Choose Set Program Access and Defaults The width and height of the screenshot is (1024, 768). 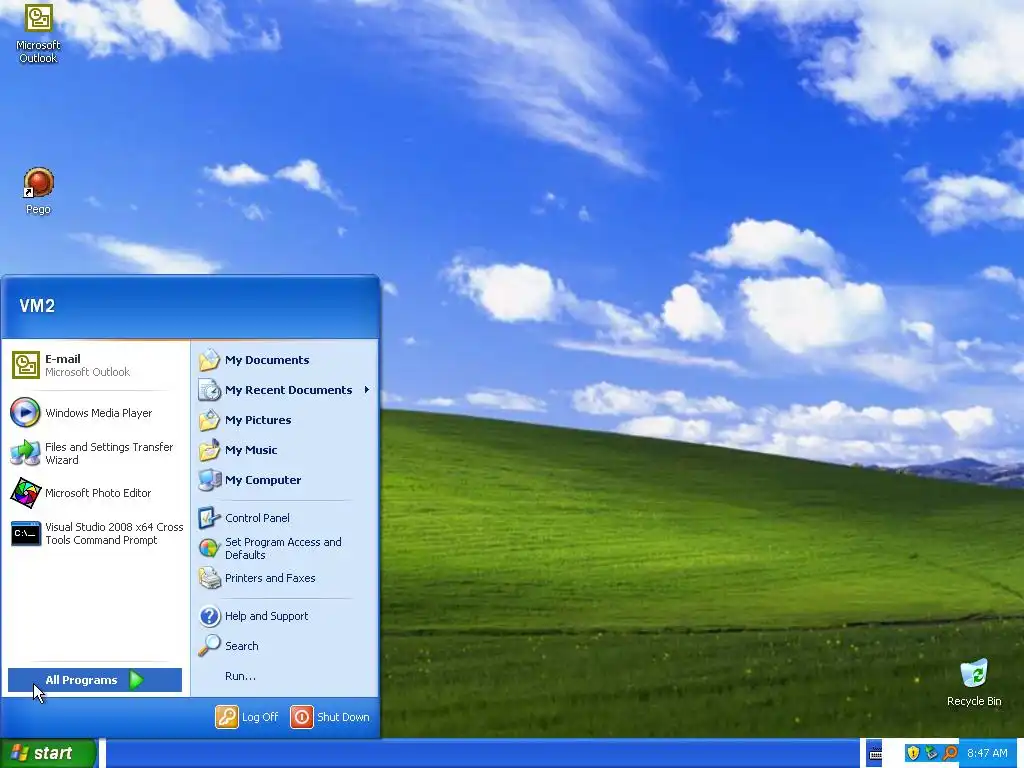pos(285,548)
